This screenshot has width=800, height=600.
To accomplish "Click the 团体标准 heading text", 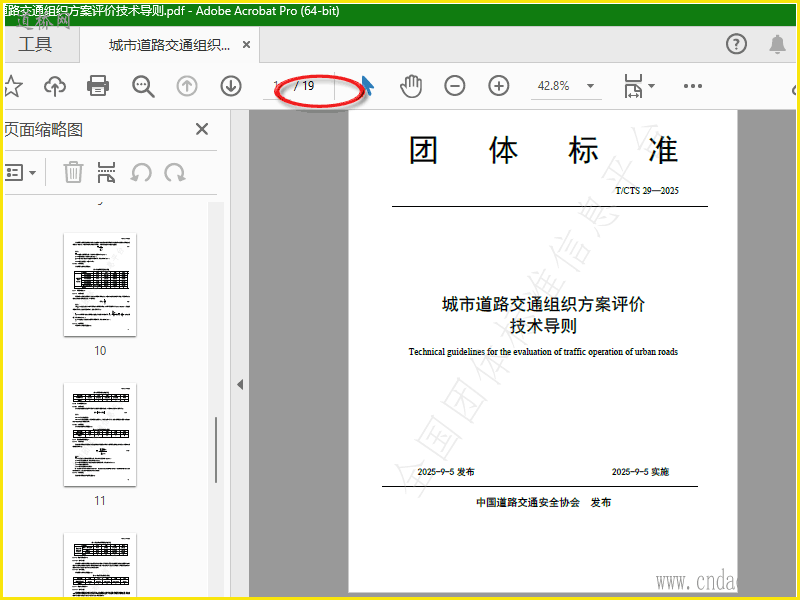I will point(543,150).
